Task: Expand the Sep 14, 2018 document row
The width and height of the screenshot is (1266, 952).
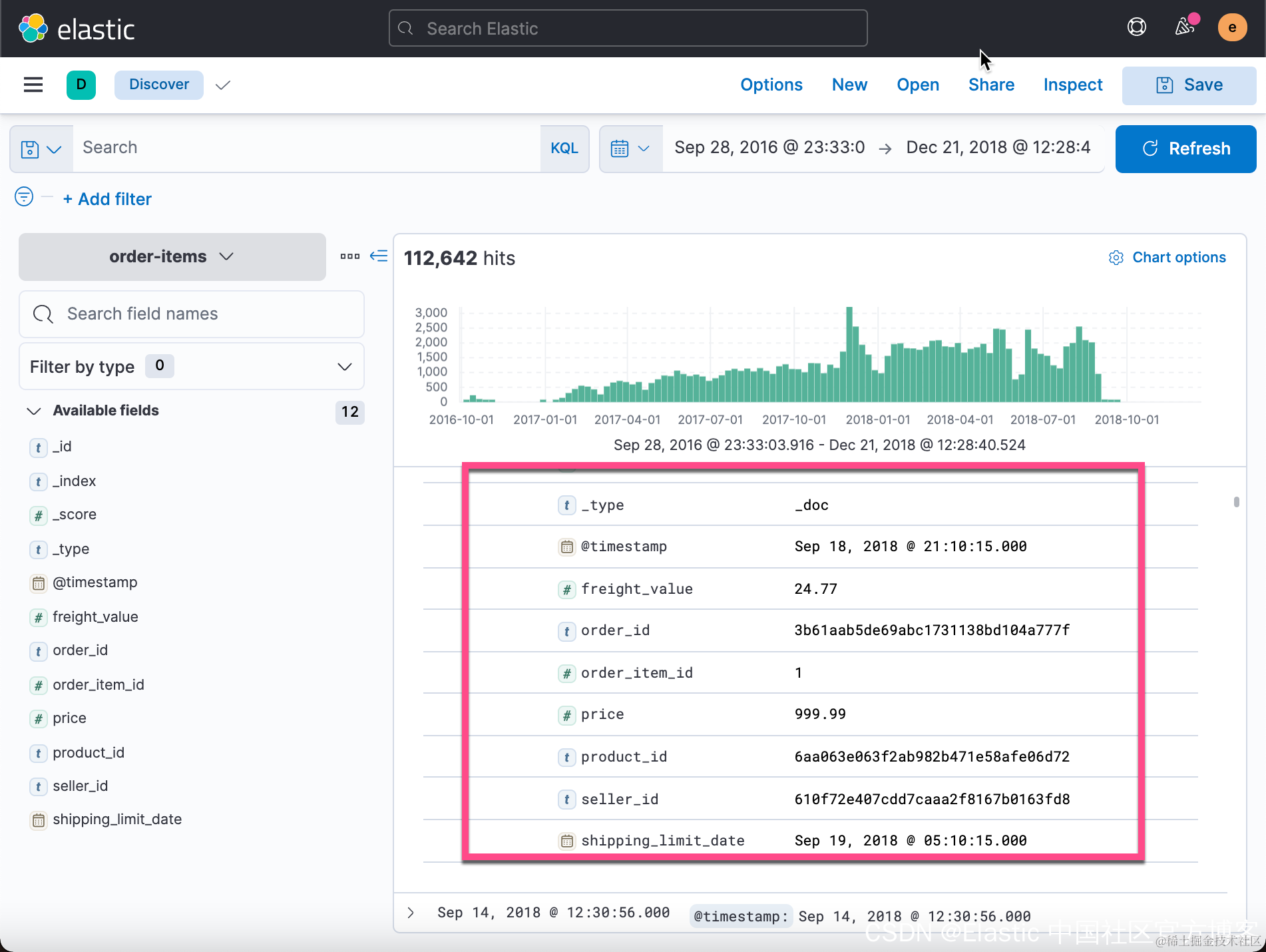Action: pyautogui.click(x=411, y=912)
